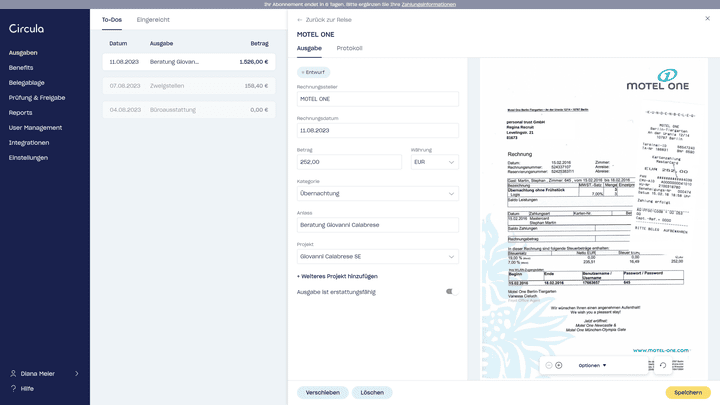
Task: Switch to the Protokoll tab
Action: coord(349,48)
